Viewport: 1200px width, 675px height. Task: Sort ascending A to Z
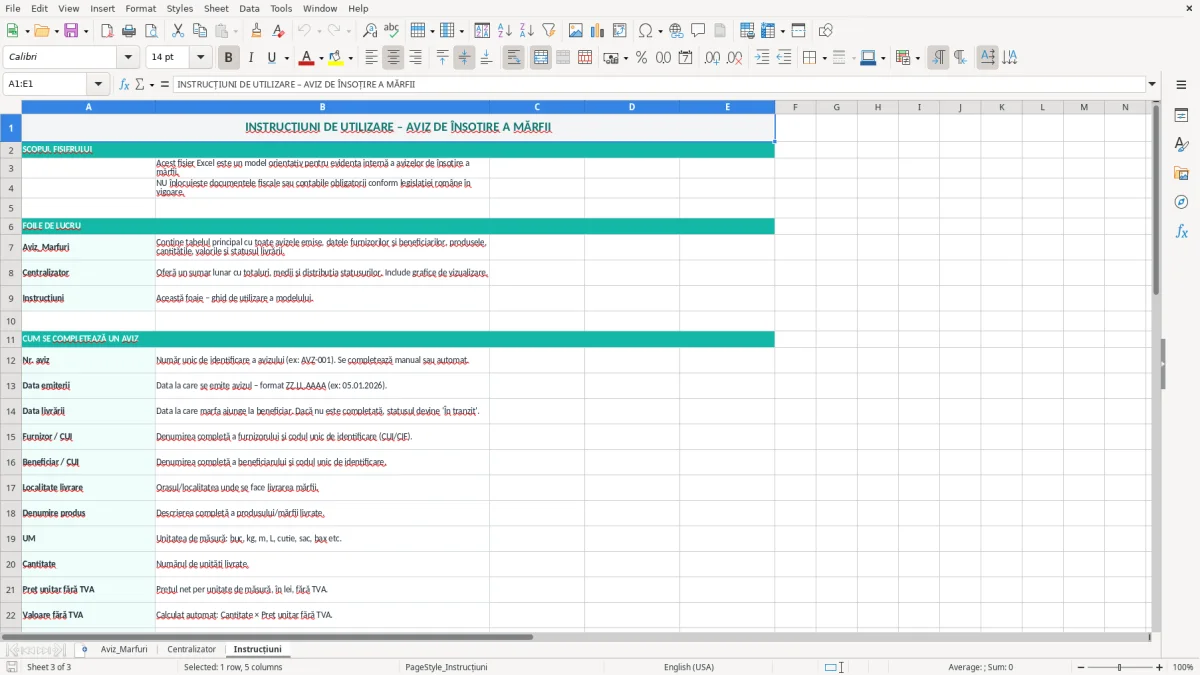(505, 31)
